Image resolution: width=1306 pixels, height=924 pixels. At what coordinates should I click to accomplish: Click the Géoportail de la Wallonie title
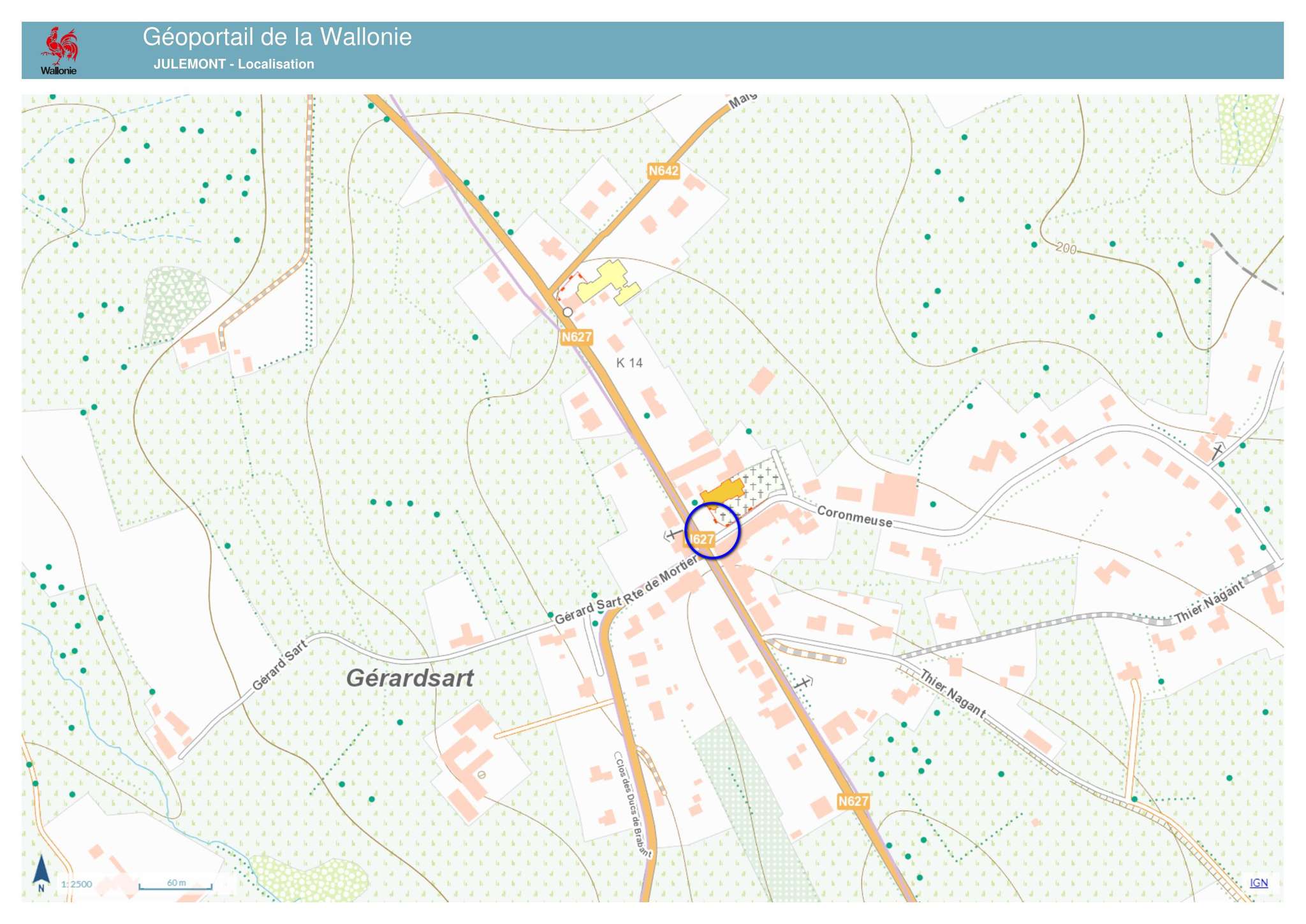[x=277, y=37]
